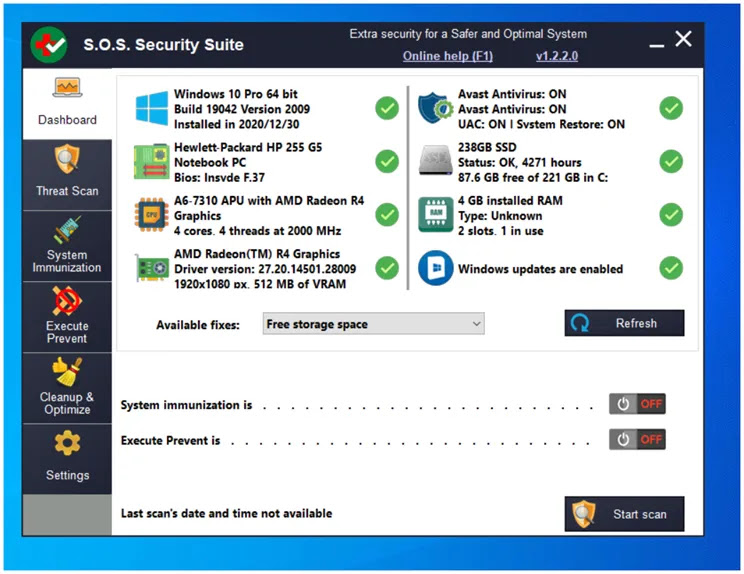Click the green check beside 238GB SSD

tap(671, 162)
